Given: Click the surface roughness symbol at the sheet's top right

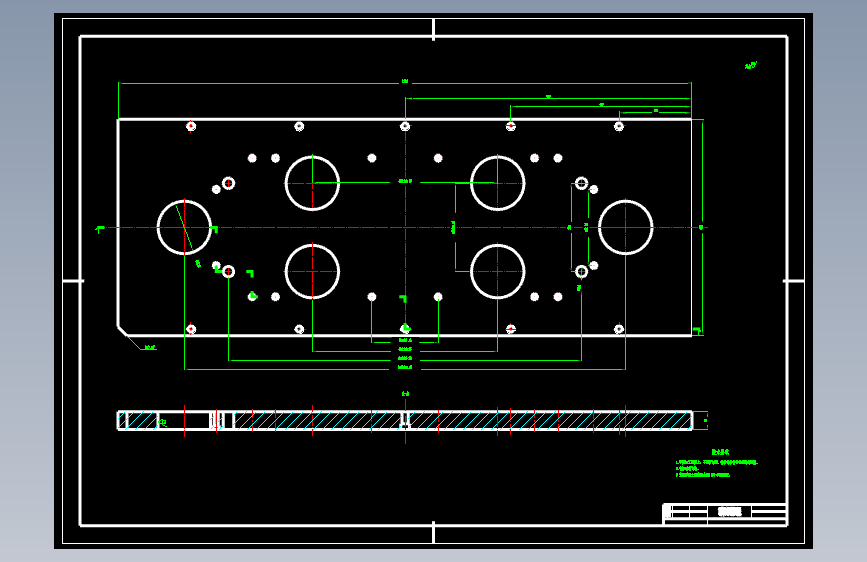Looking at the screenshot, I should [x=750, y=66].
